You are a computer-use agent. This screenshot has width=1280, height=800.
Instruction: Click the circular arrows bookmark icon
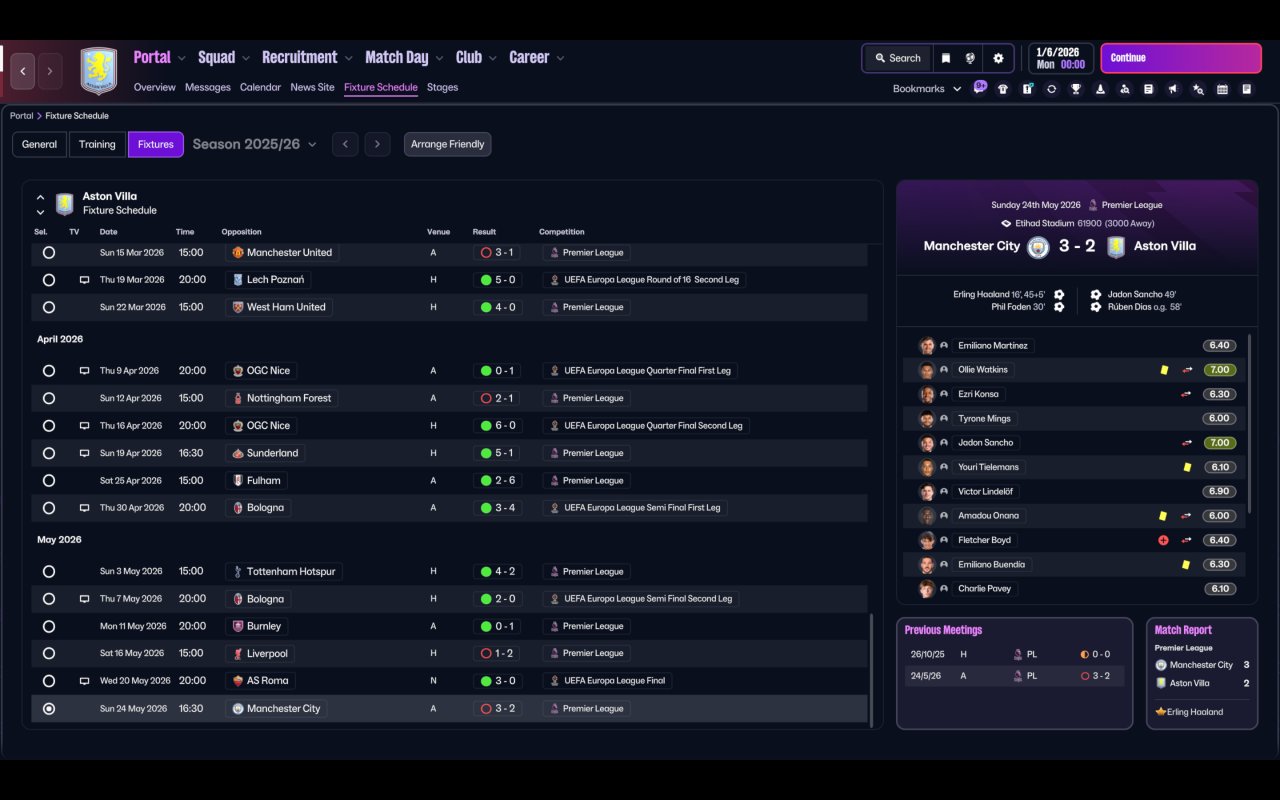(1051, 89)
